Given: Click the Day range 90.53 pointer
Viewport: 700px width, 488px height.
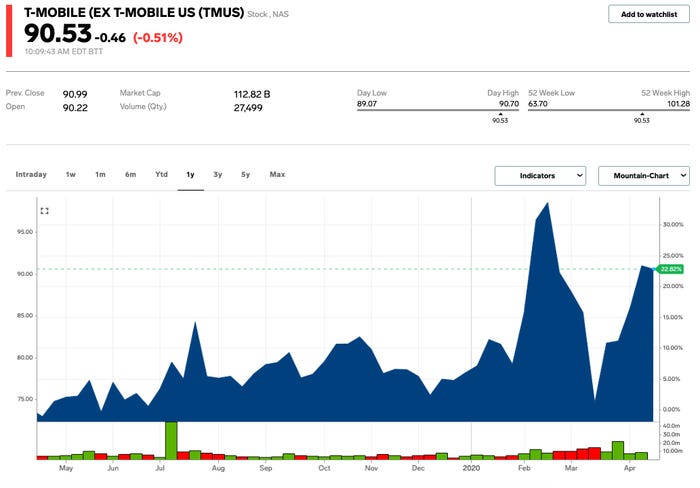Looking at the screenshot, I should (x=500, y=118).
